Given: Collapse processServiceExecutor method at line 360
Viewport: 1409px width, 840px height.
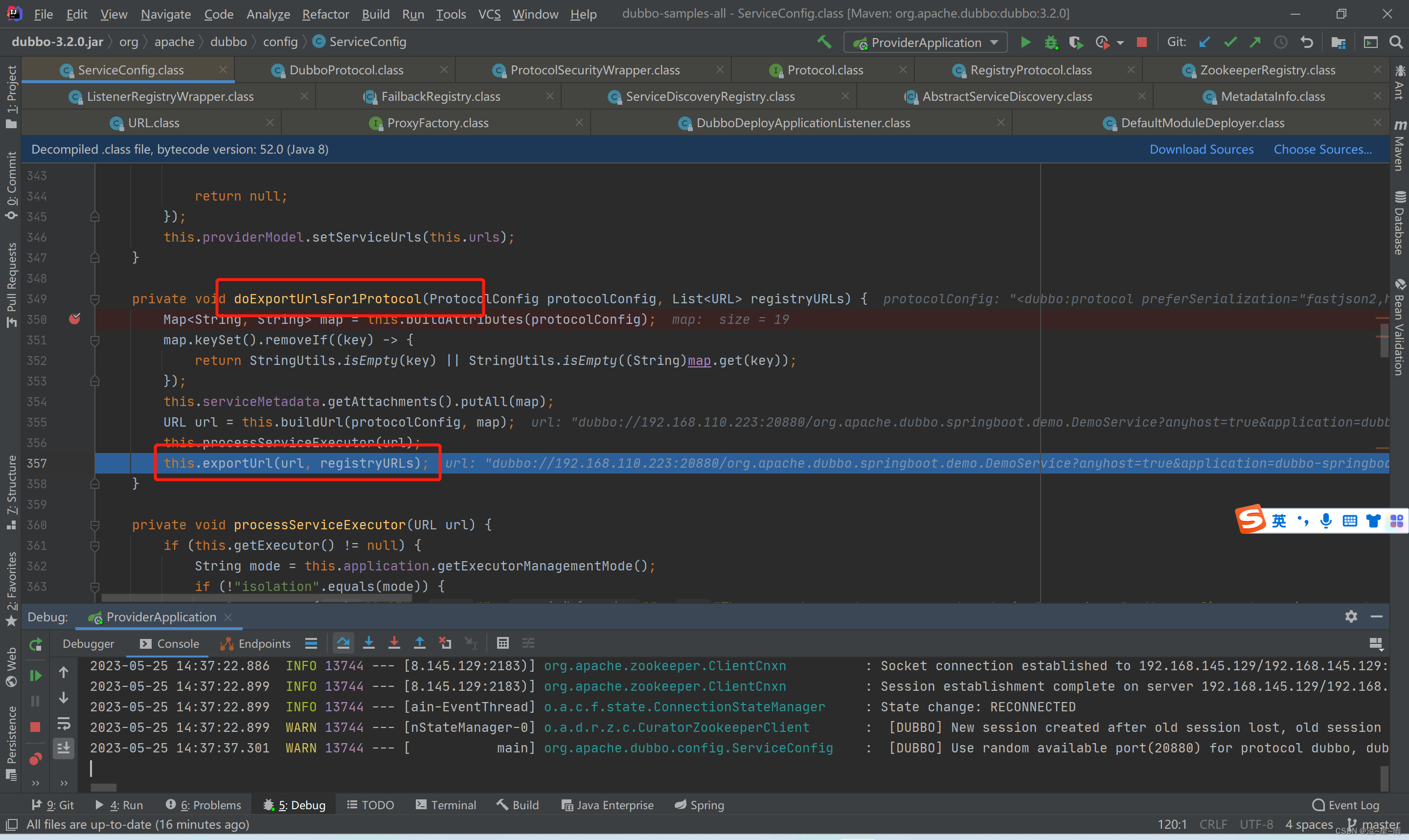Looking at the screenshot, I should tap(95, 525).
